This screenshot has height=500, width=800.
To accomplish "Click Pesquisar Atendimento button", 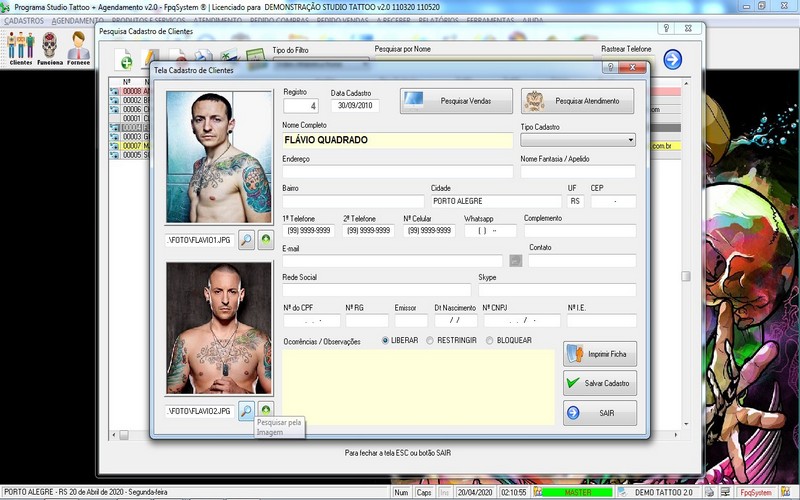I will (578, 101).
